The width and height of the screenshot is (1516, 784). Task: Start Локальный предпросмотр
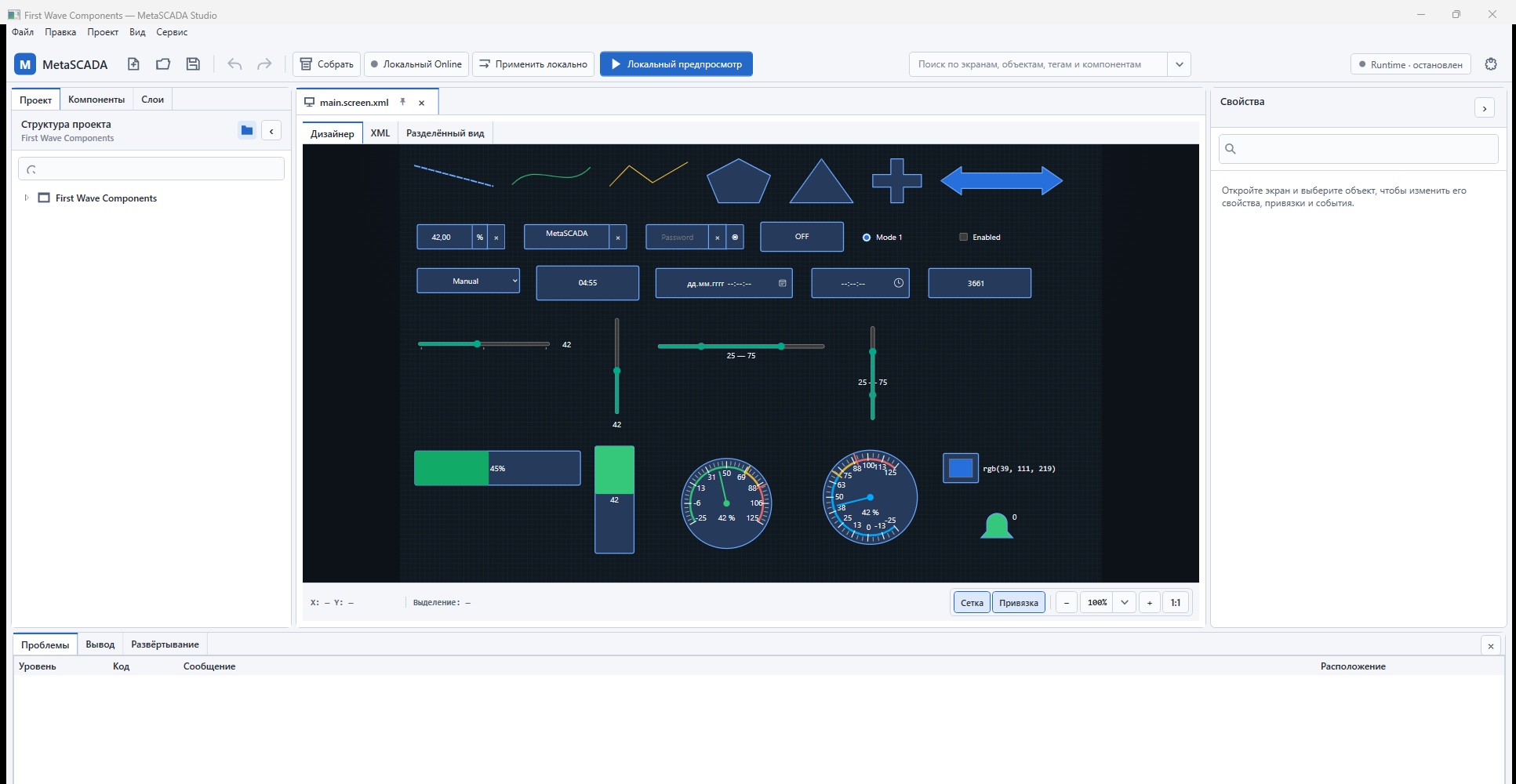point(676,64)
